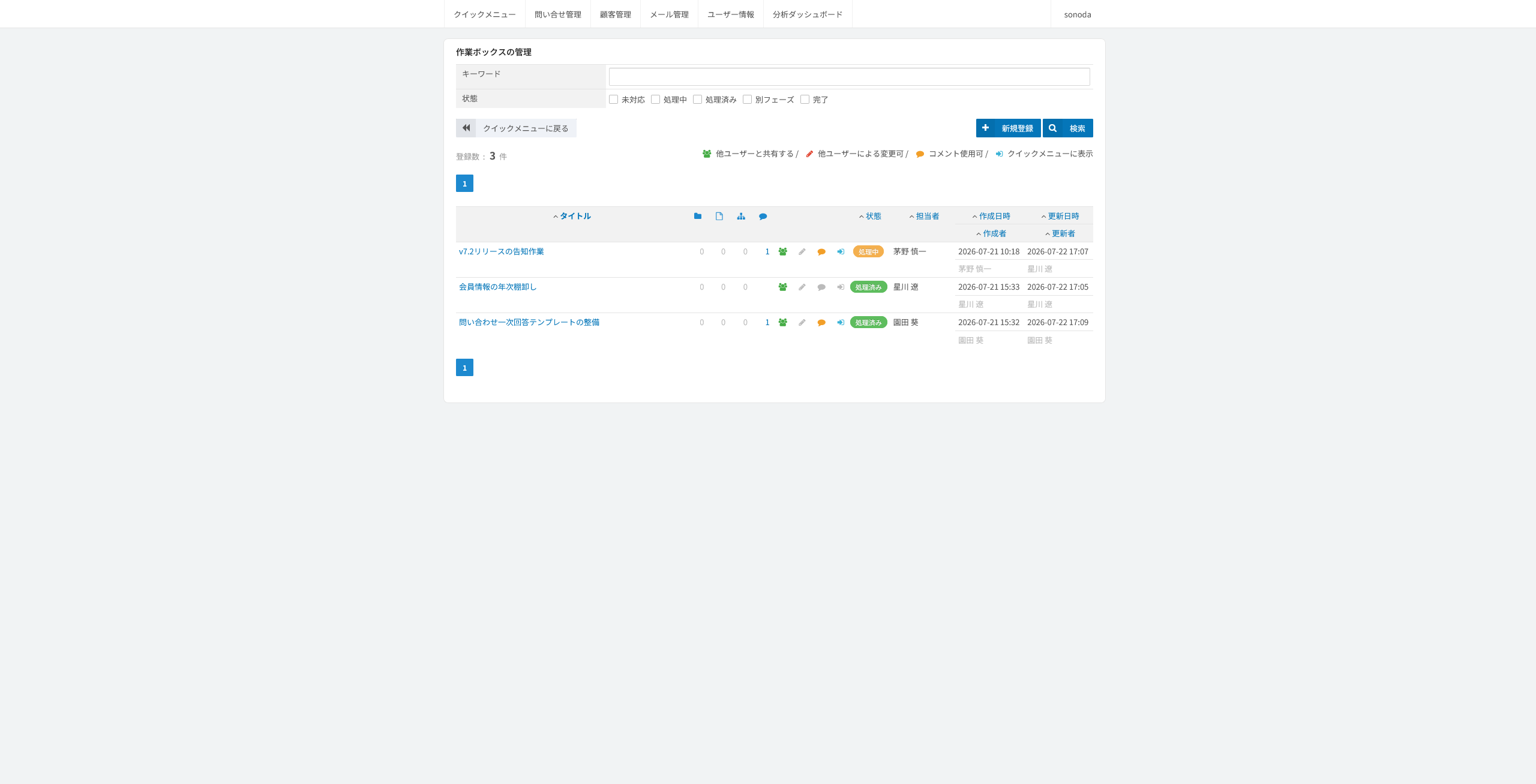Click the 検索 button label
The height and width of the screenshot is (784, 1536).
[x=1078, y=128]
